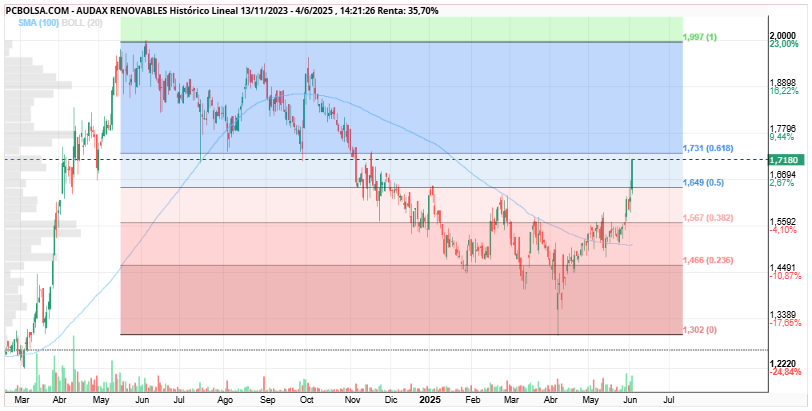Click the Ago month on the timeline
Image resolution: width=812 pixels, height=411 pixels.
[224, 400]
